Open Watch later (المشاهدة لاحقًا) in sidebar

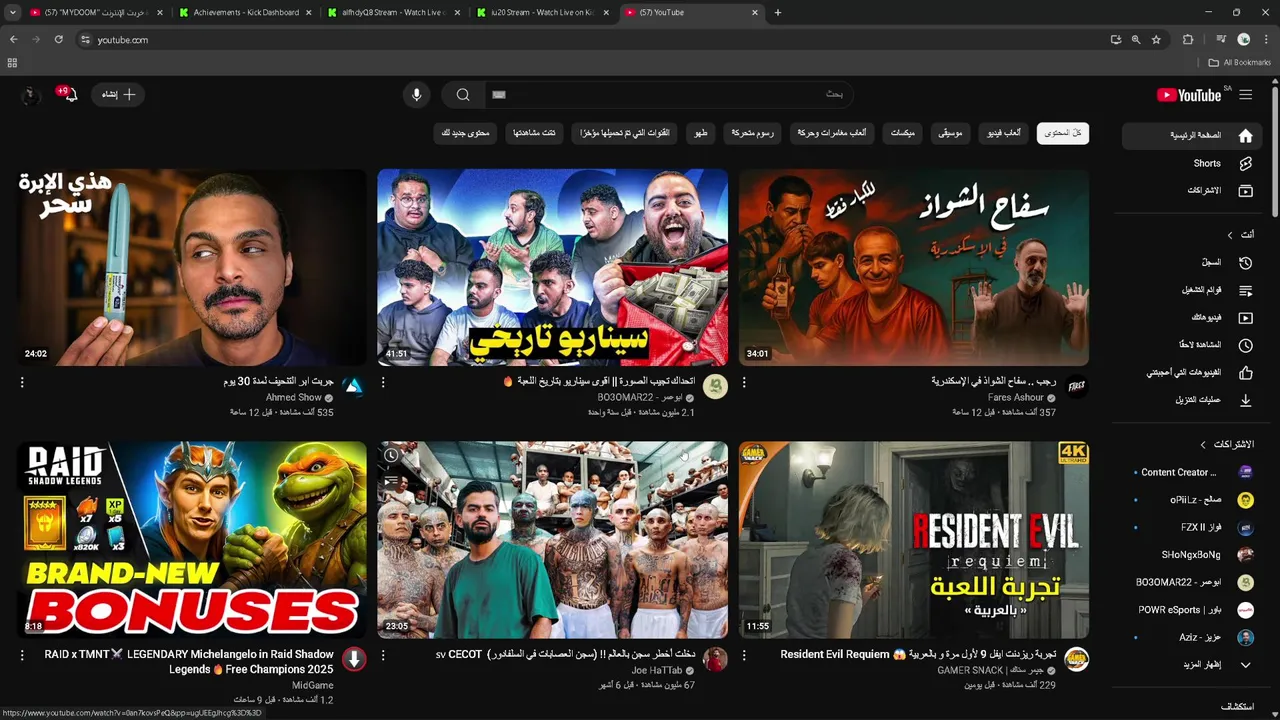[1190, 345]
